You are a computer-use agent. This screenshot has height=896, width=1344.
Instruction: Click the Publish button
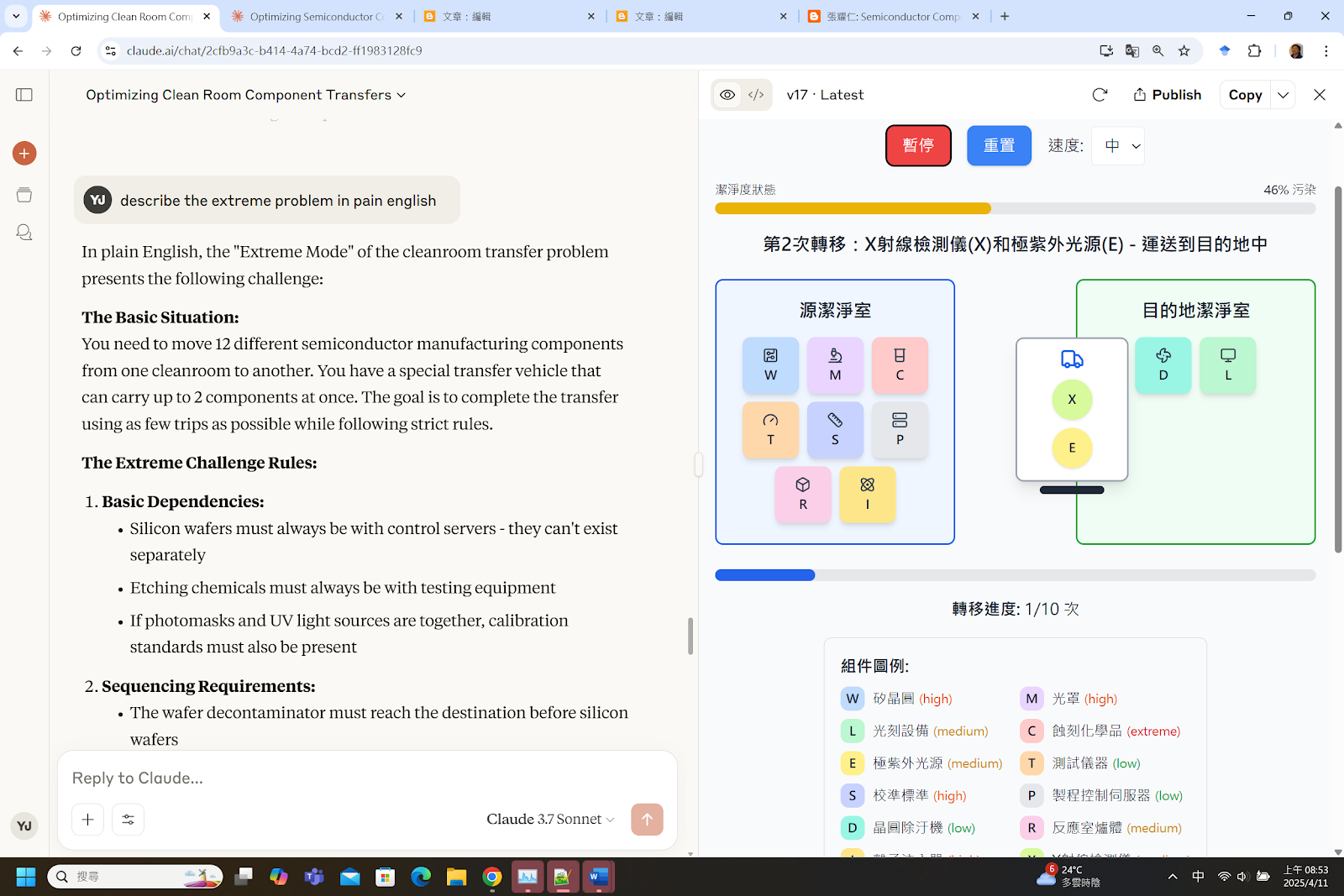[x=1168, y=95]
